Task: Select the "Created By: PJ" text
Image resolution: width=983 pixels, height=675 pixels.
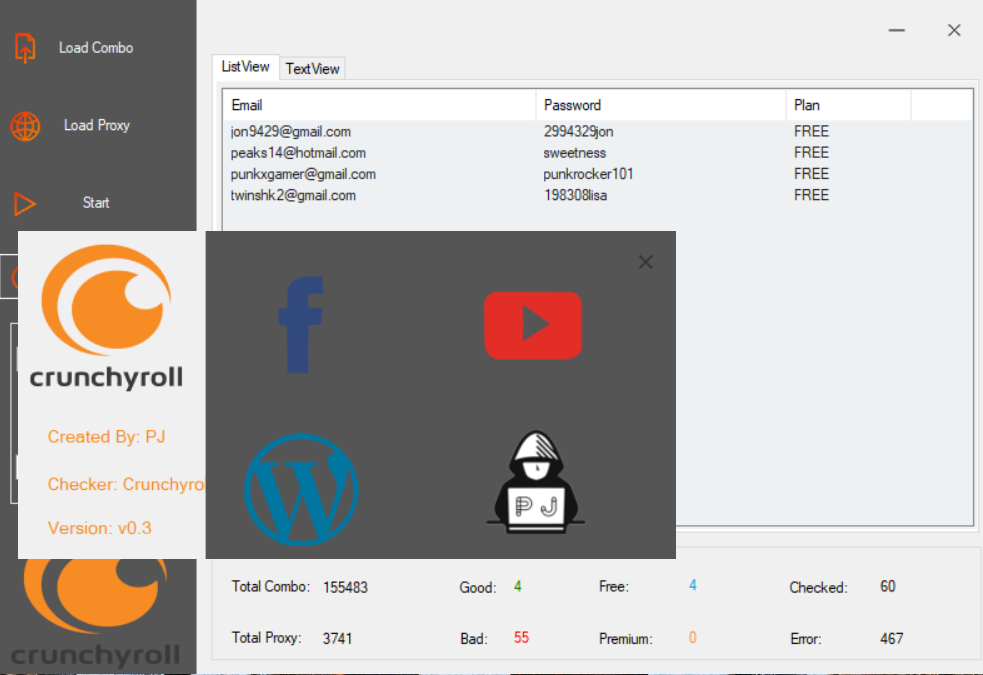Action: tap(107, 437)
